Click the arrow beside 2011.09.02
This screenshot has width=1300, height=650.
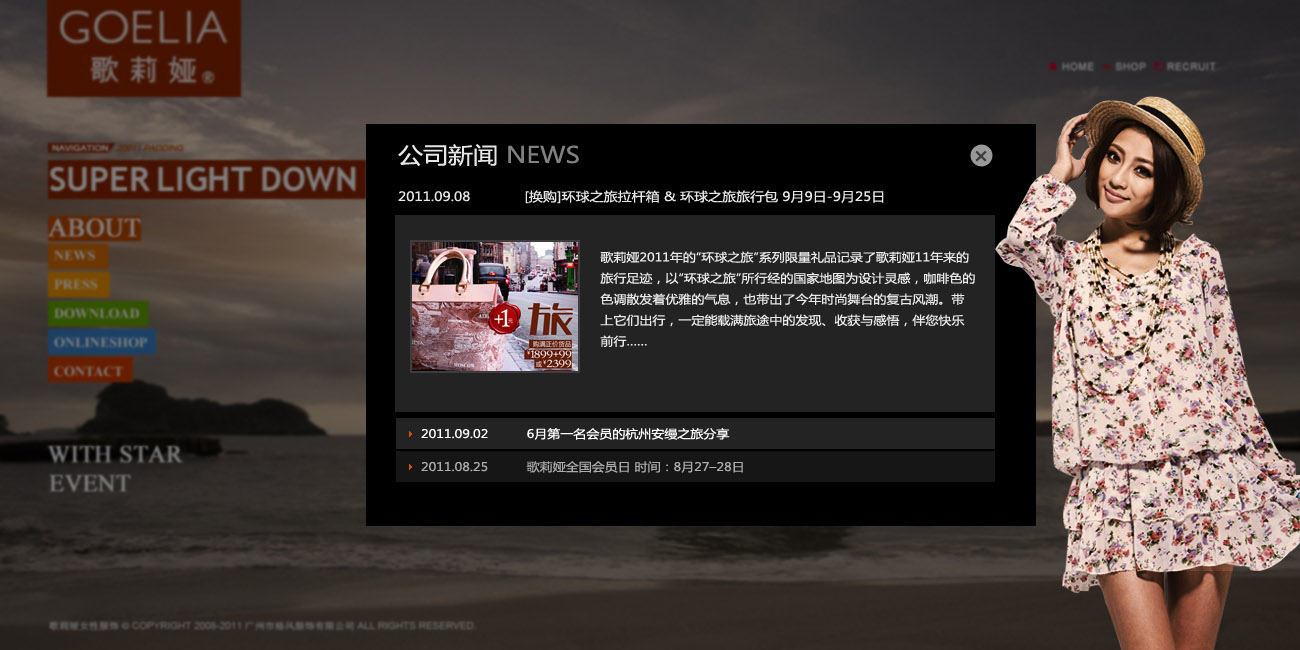(410, 434)
